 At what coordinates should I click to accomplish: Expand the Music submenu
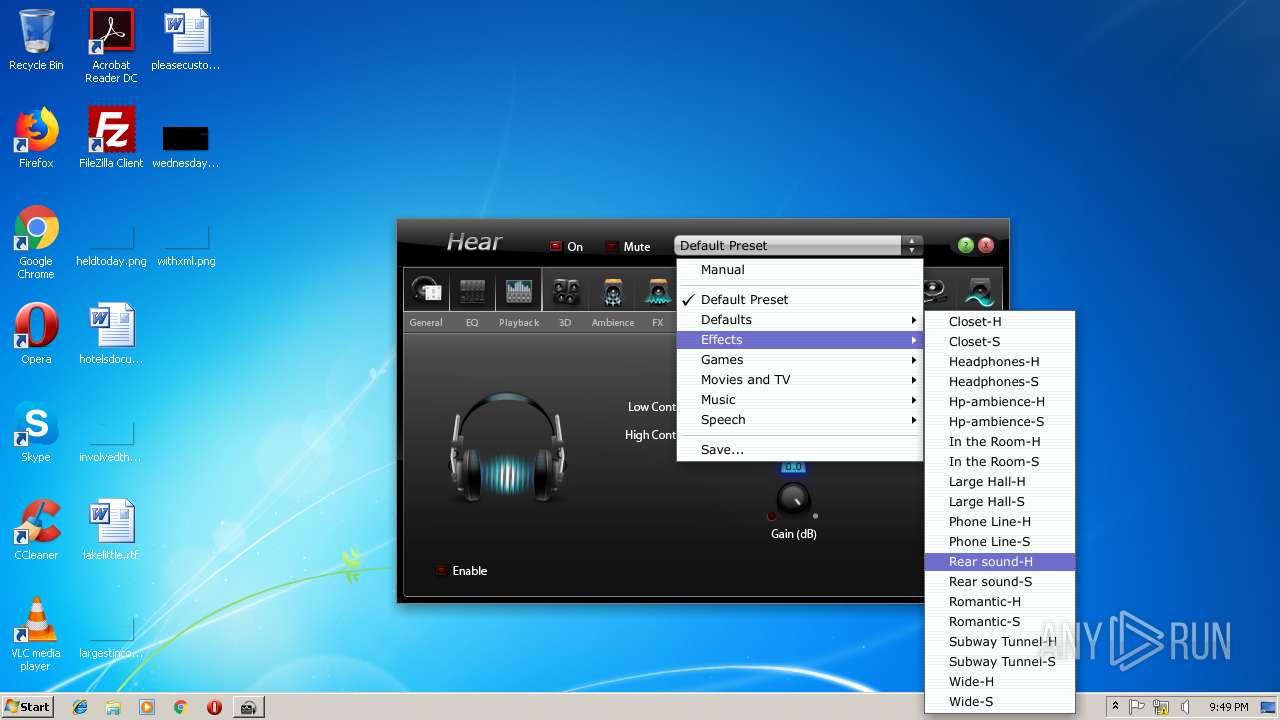pyautogui.click(x=799, y=400)
